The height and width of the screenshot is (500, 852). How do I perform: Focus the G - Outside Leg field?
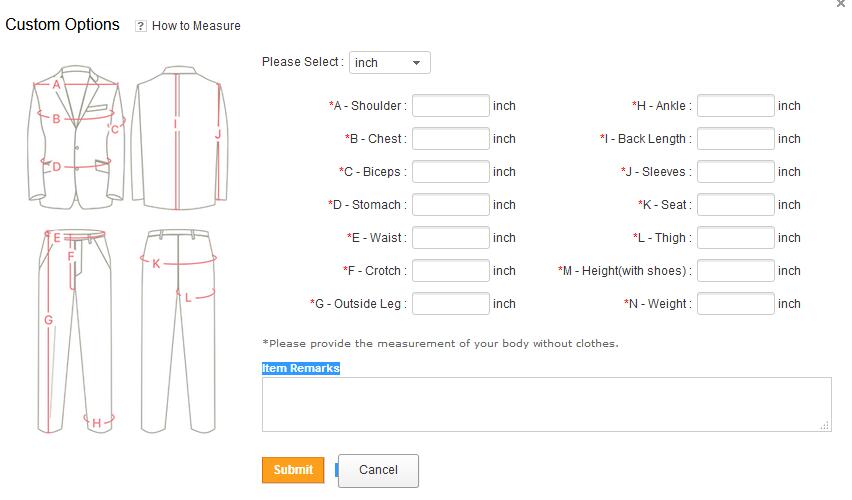(x=451, y=304)
